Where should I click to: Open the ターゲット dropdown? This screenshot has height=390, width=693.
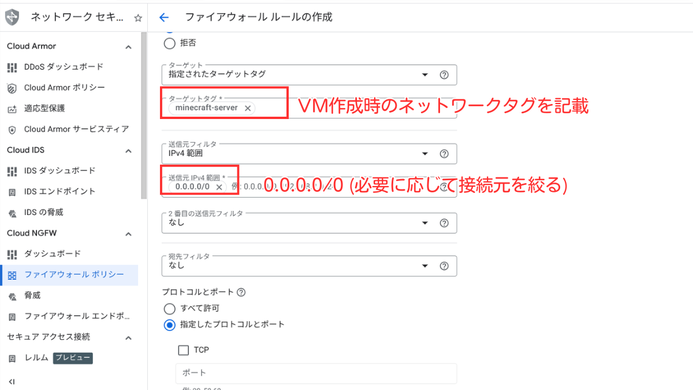(309, 74)
